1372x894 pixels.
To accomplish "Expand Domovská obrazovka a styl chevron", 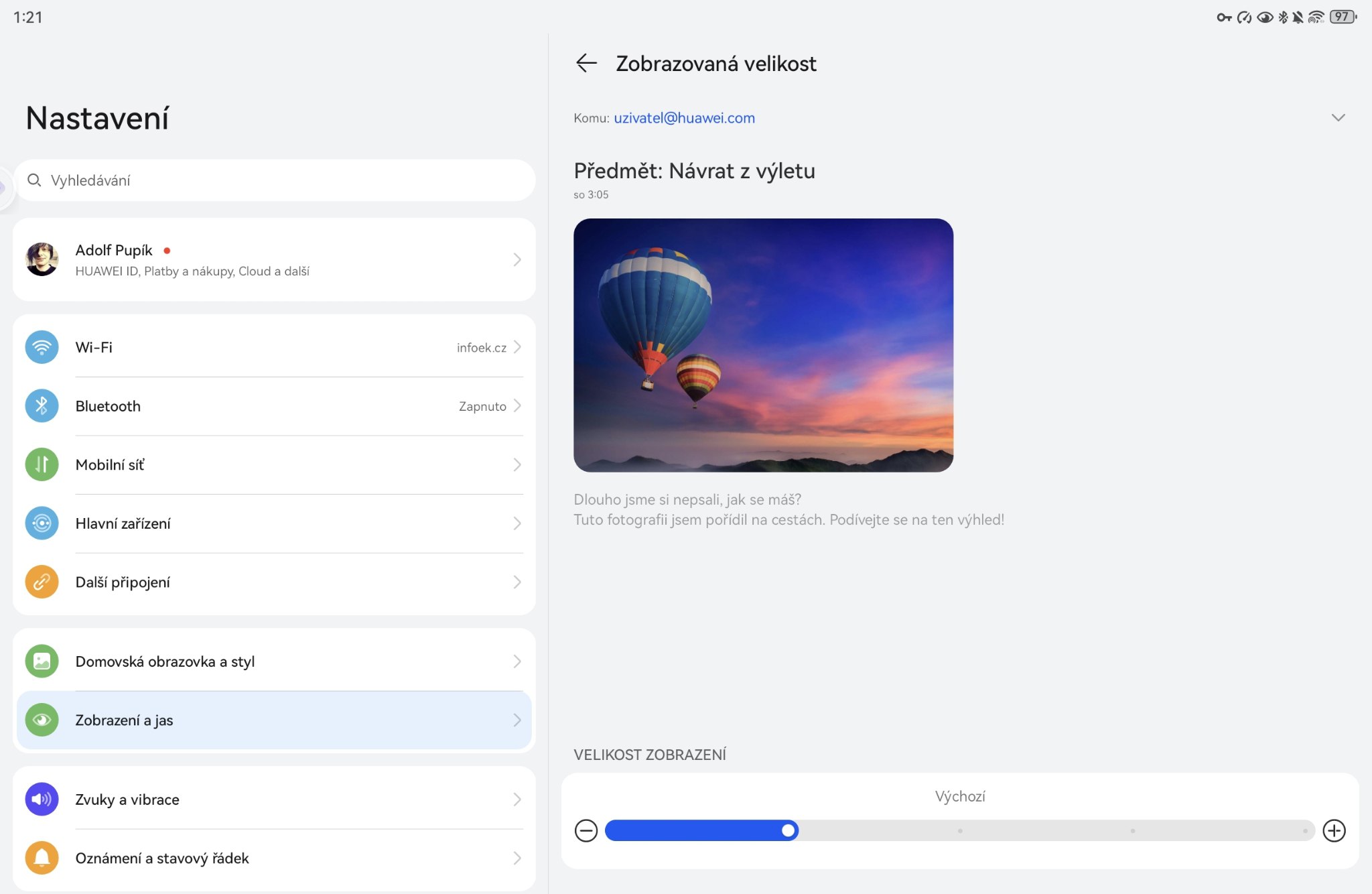I will tap(517, 661).
